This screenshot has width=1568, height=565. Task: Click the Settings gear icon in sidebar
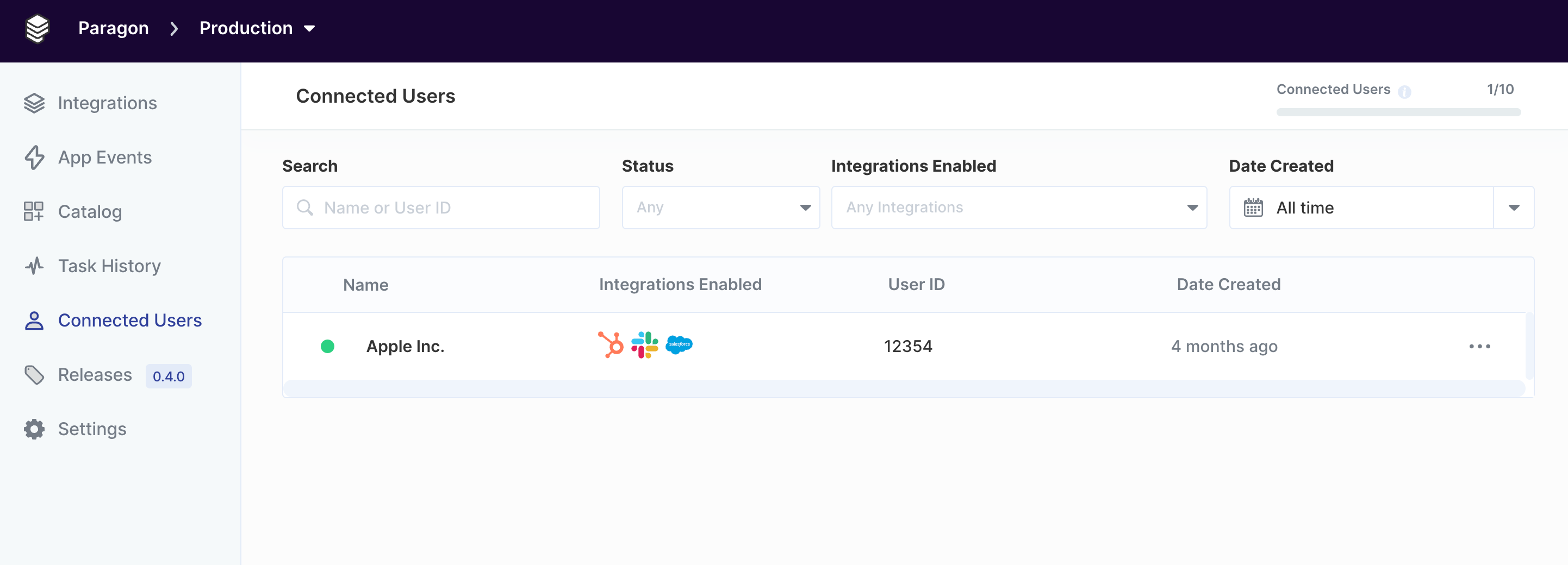pos(34,429)
